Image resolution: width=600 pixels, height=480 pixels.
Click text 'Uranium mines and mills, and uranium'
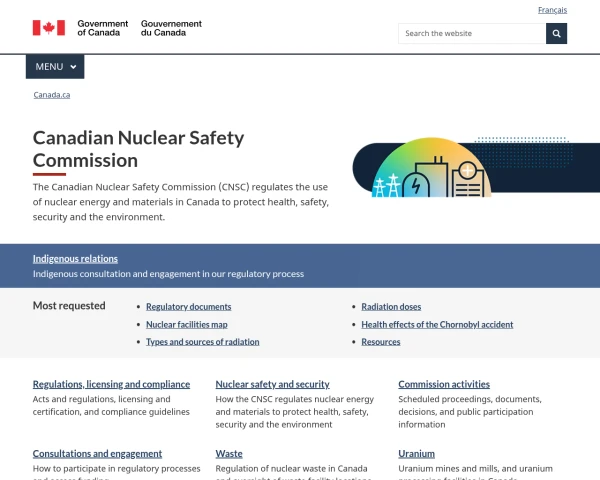click(x=475, y=469)
